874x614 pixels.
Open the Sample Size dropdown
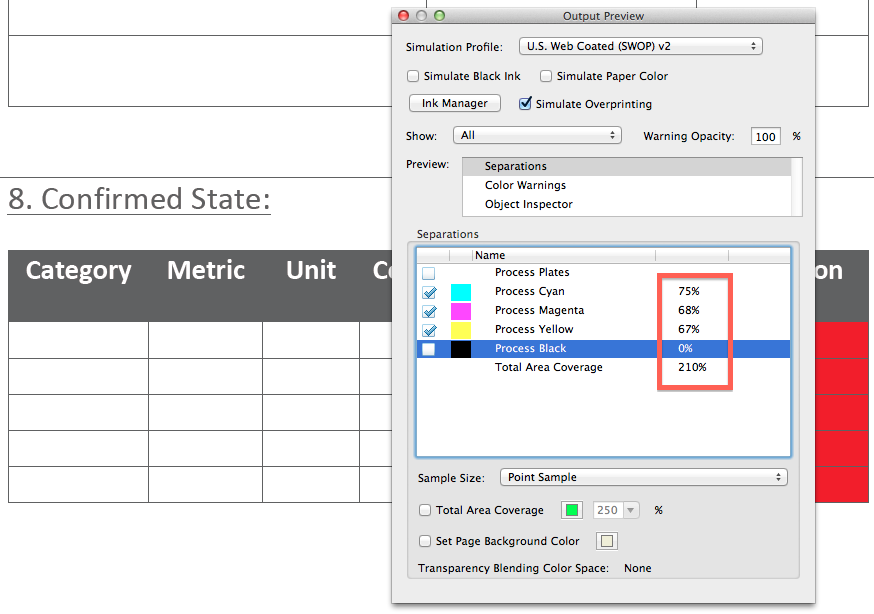point(643,477)
